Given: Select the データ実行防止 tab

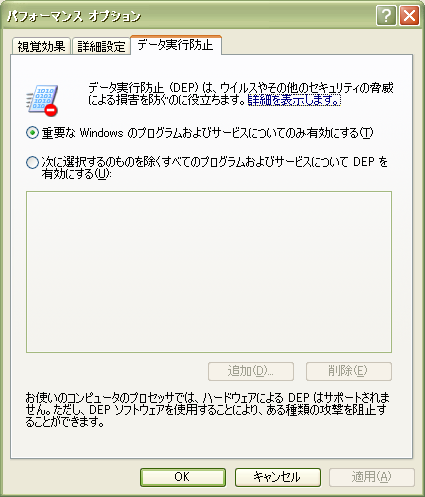Looking at the screenshot, I should [x=176, y=45].
